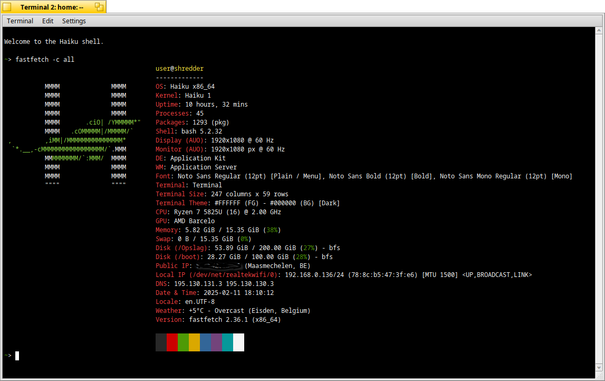Click the red color block
Viewport: 605px width, 381px height.
(172, 342)
